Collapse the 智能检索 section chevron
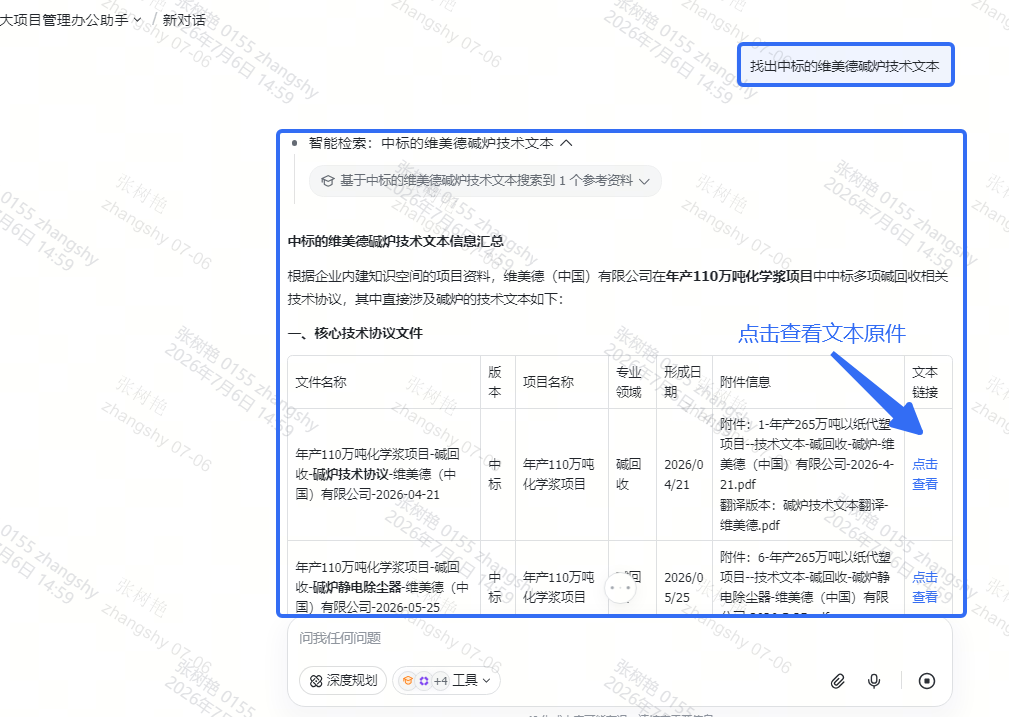This screenshot has width=1009, height=717. 566,143
